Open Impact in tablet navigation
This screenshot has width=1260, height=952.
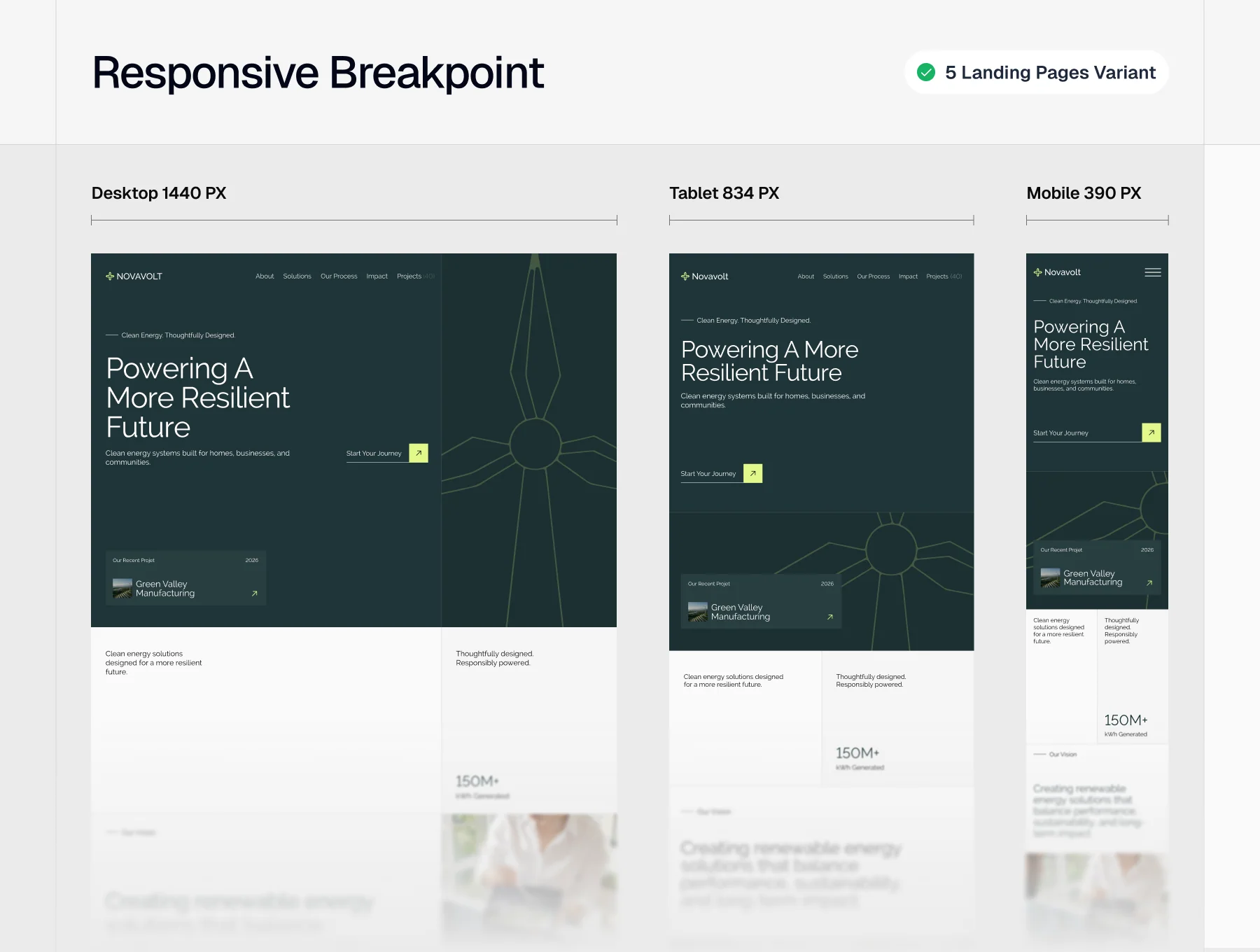click(908, 276)
